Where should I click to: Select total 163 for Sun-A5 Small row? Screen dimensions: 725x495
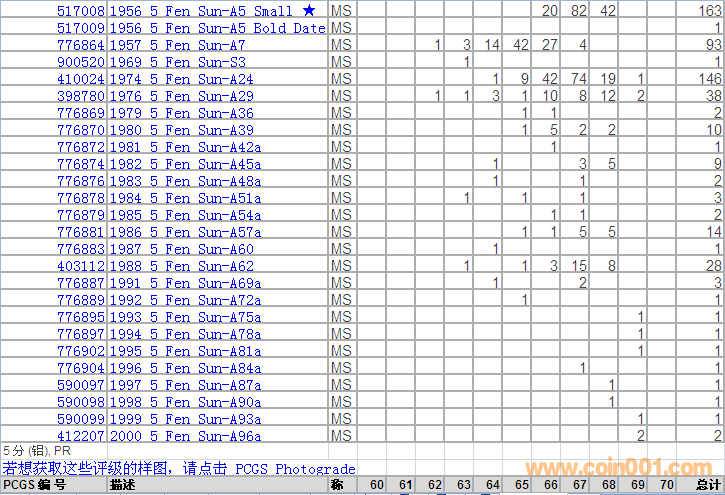(710, 11)
